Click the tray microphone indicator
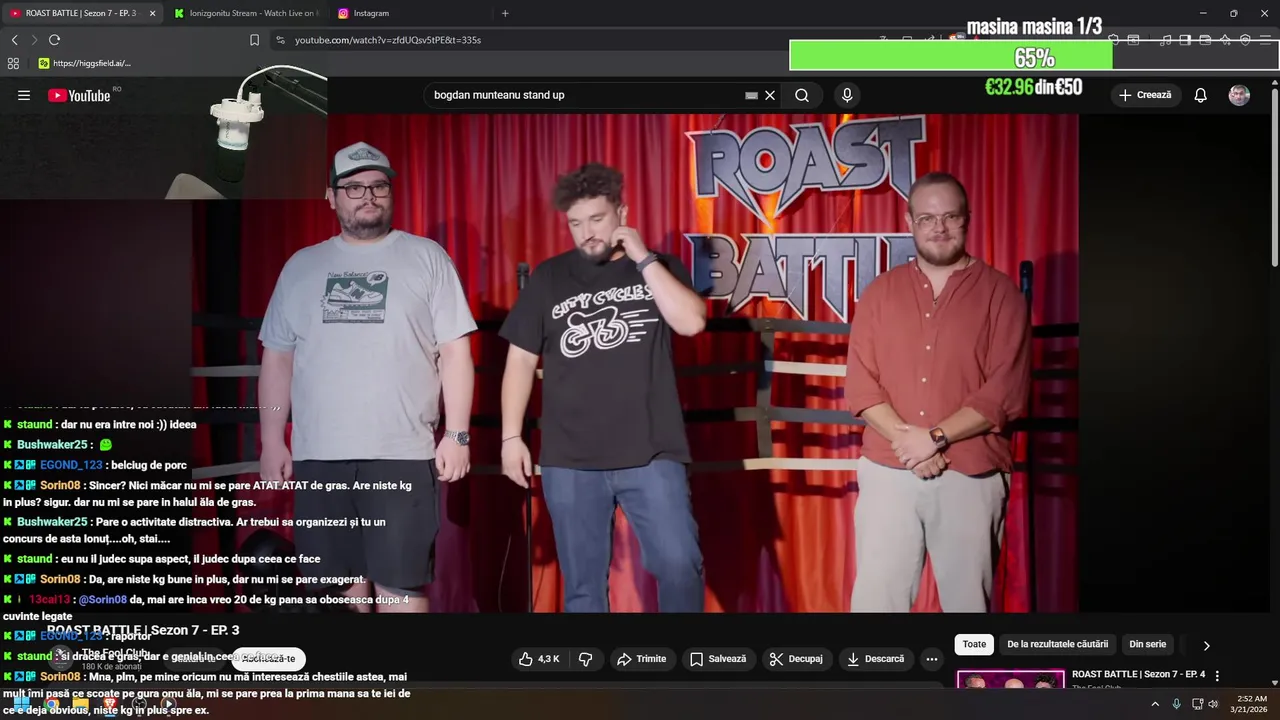 pyautogui.click(x=1176, y=704)
